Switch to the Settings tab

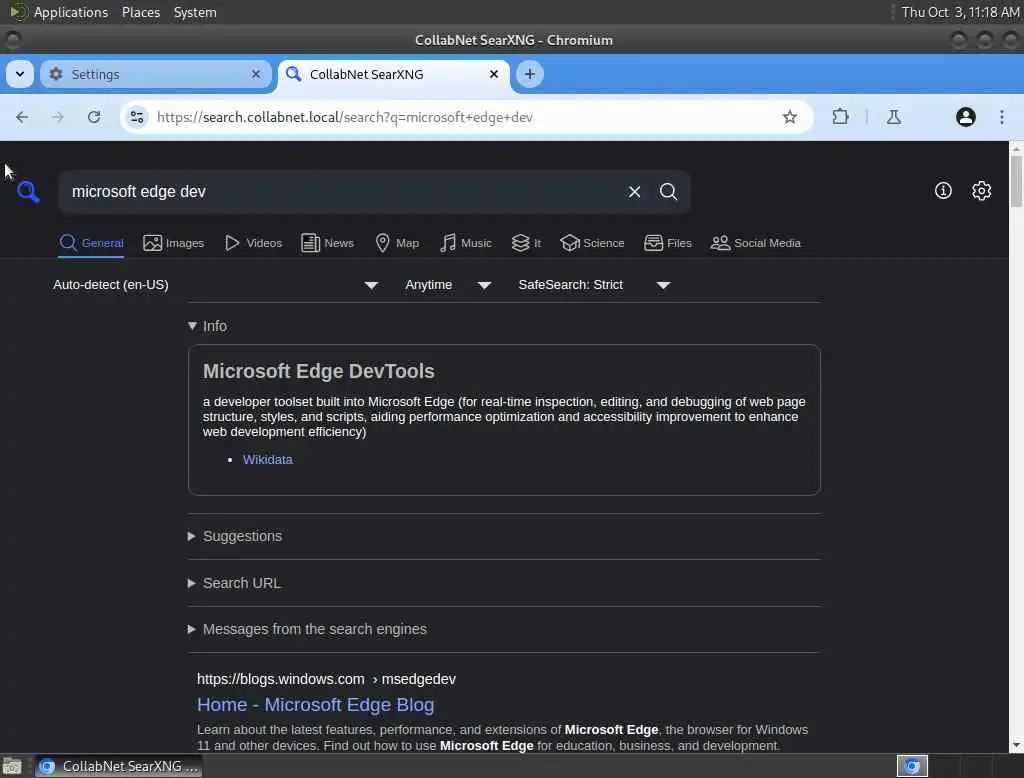(155, 74)
